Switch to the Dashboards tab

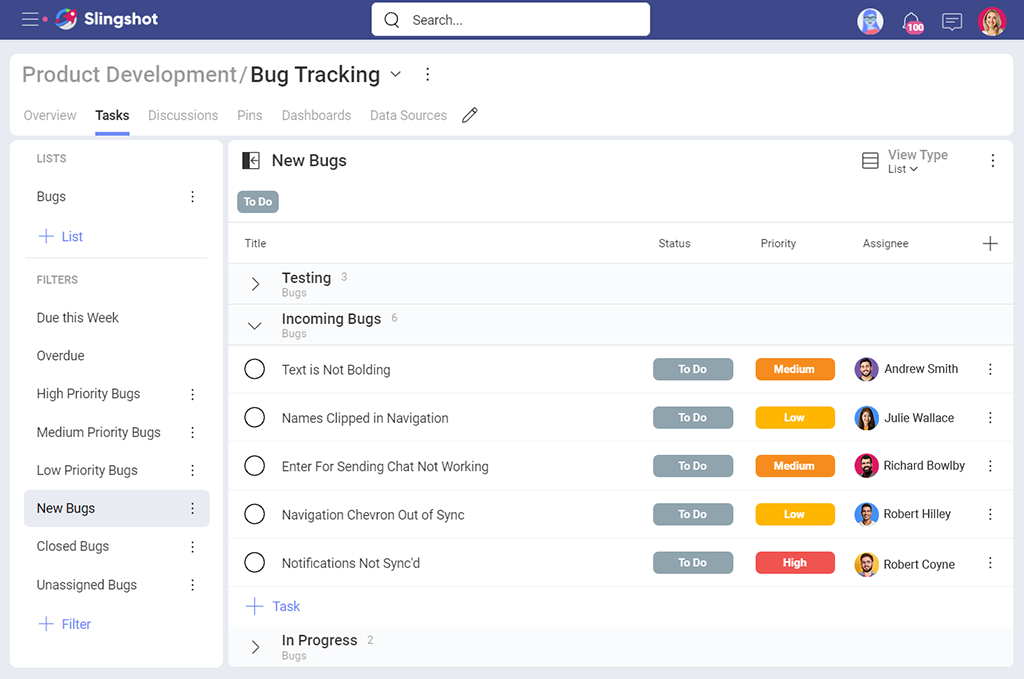(316, 115)
